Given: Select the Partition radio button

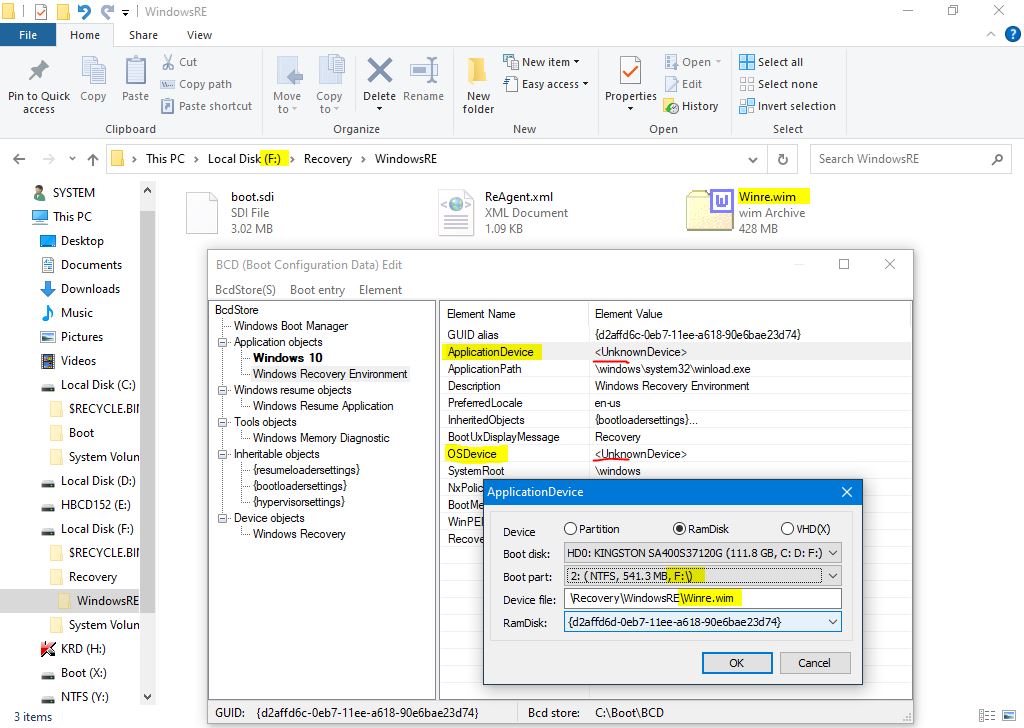Looking at the screenshot, I should 571,529.
